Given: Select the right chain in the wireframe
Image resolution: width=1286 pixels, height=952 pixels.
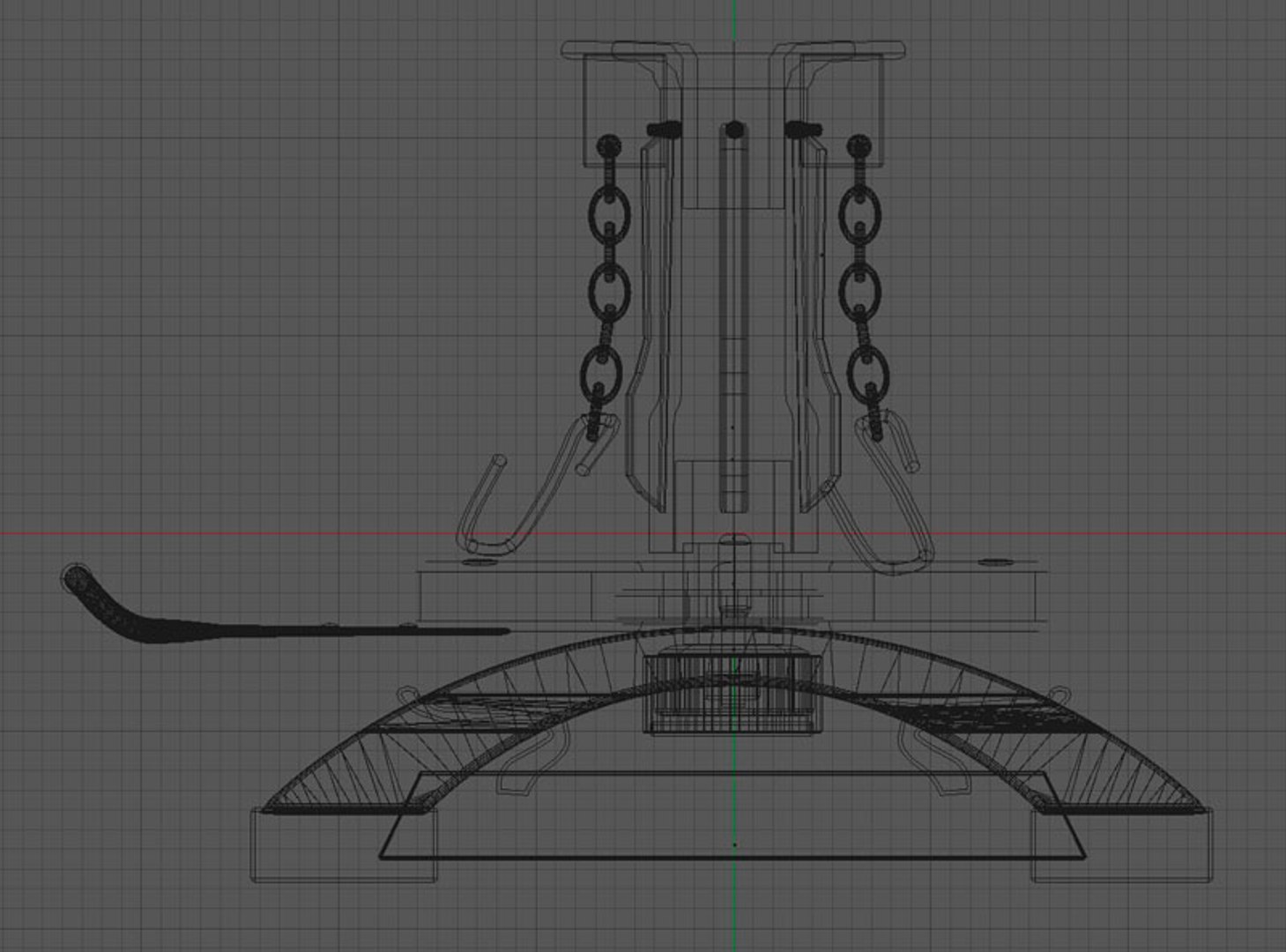Looking at the screenshot, I should click(x=862, y=287).
